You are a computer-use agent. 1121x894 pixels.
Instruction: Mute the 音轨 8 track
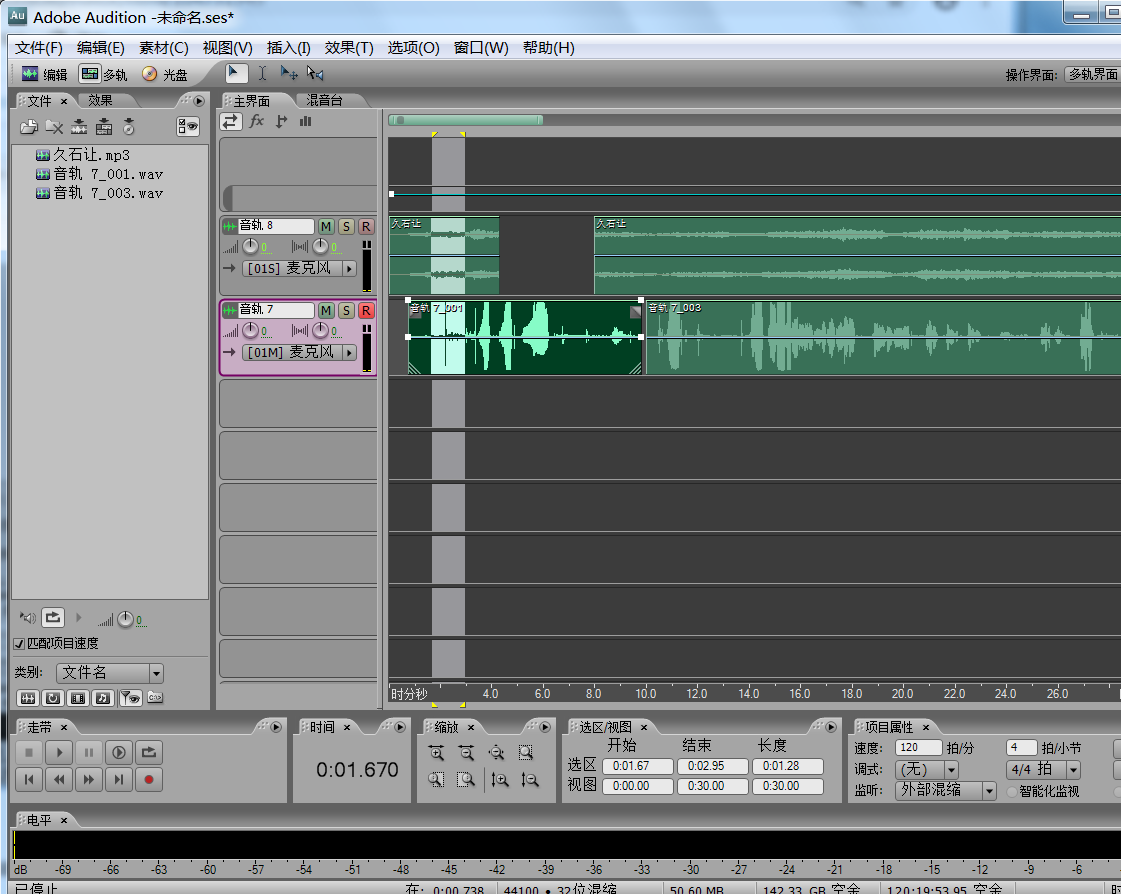[325, 226]
